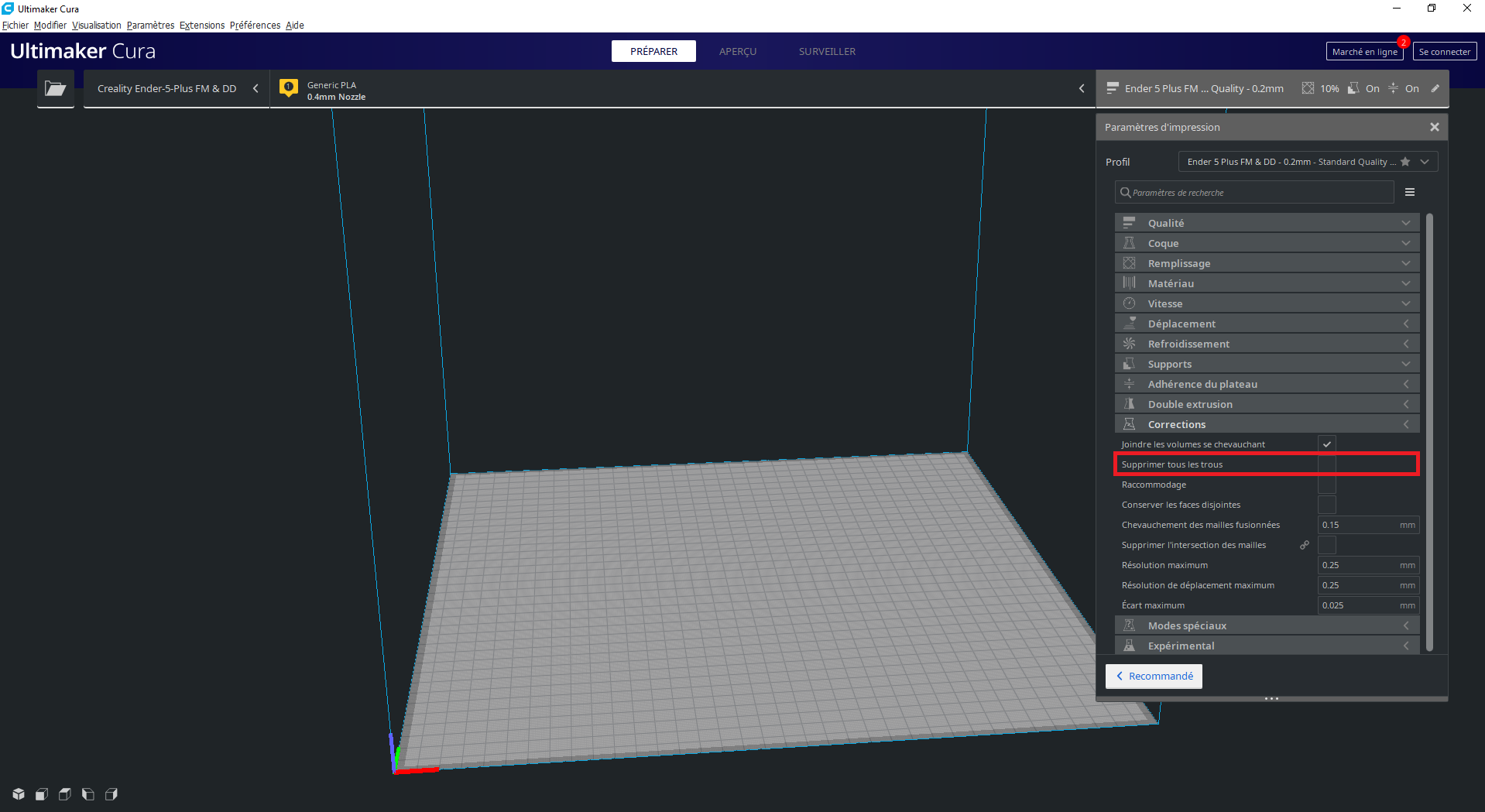
Task: Click the Recommandé button
Action: tap(1154, 676)
